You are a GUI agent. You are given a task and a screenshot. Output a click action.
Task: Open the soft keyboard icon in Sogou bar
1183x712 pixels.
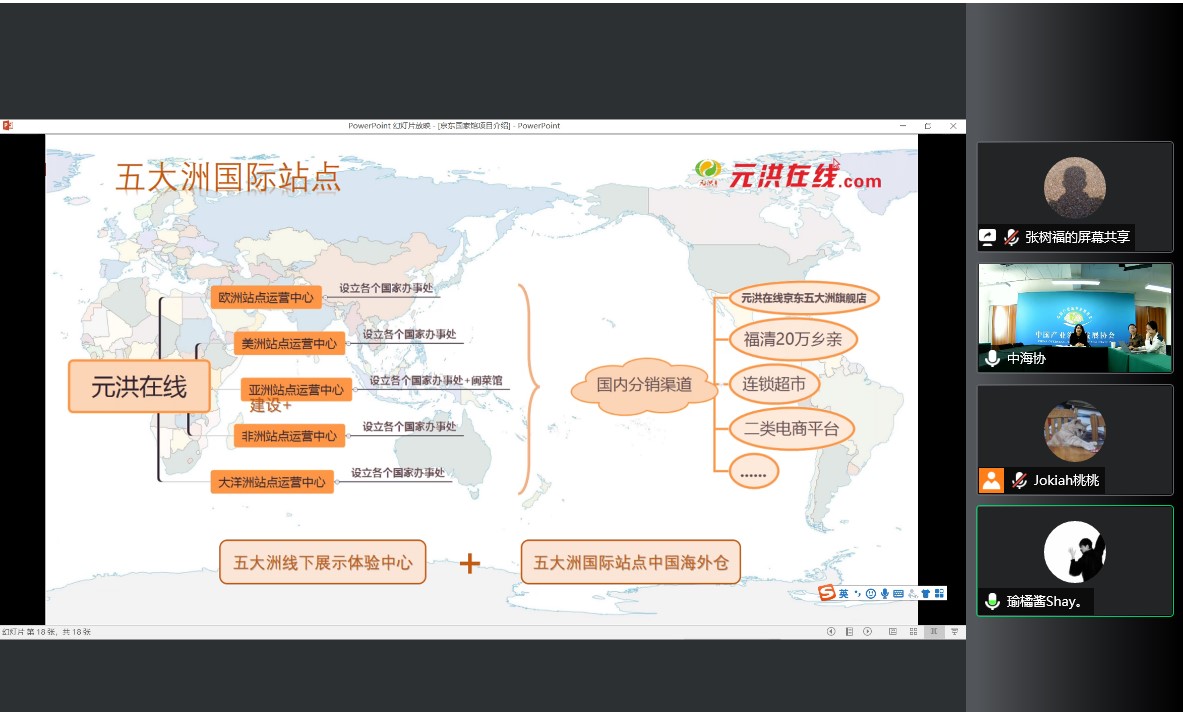click(899, 594)
